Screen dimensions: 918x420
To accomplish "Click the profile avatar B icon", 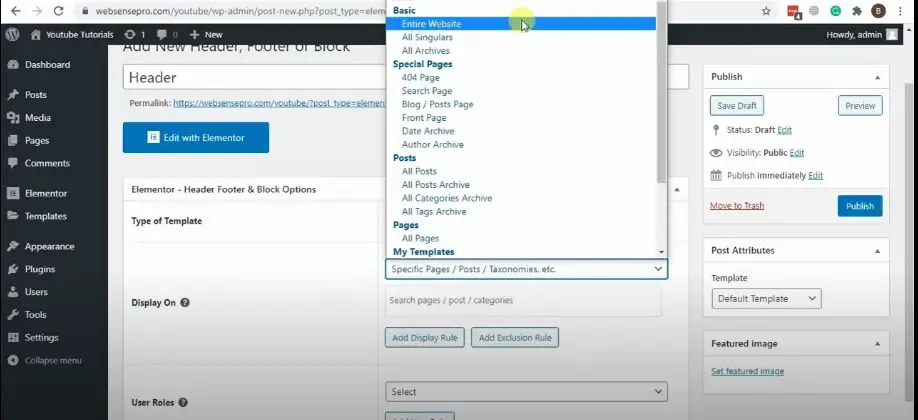I will pos(878,11).
